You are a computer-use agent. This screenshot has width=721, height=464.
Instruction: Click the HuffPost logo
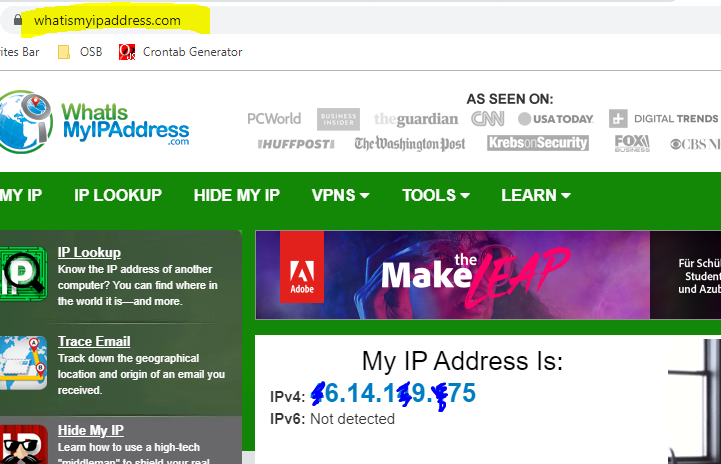[296, 144]
